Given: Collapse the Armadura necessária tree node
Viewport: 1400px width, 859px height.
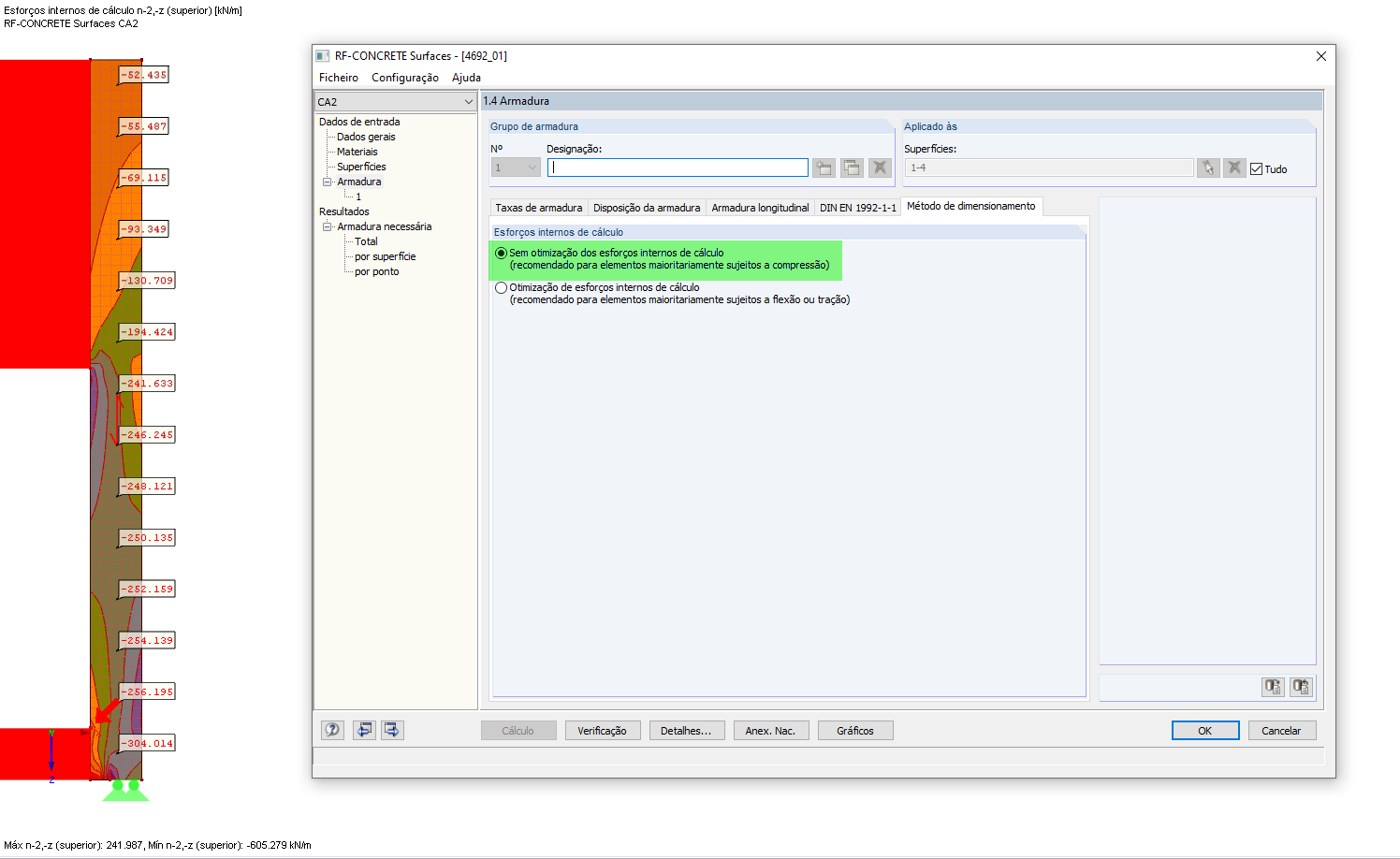Looking at the screenshot, I should pyautogui.click(x=328, y=226).
